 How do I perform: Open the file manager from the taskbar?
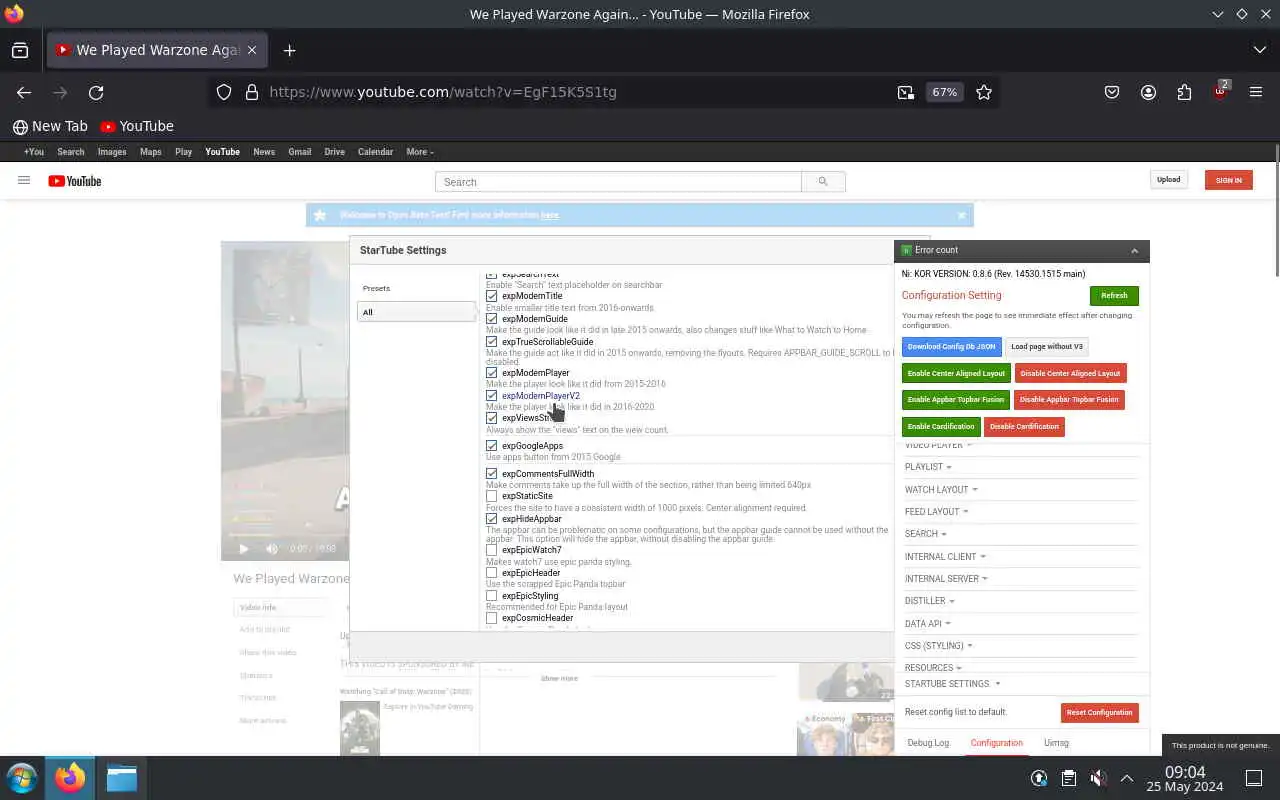coord(121,778)
